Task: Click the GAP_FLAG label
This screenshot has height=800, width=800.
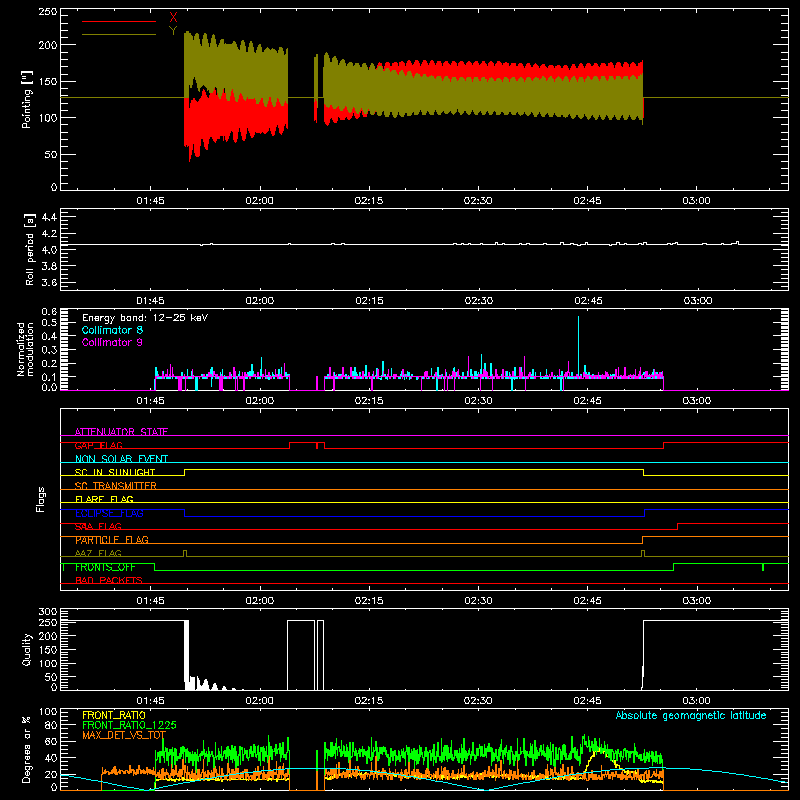Action: [98, 445]
